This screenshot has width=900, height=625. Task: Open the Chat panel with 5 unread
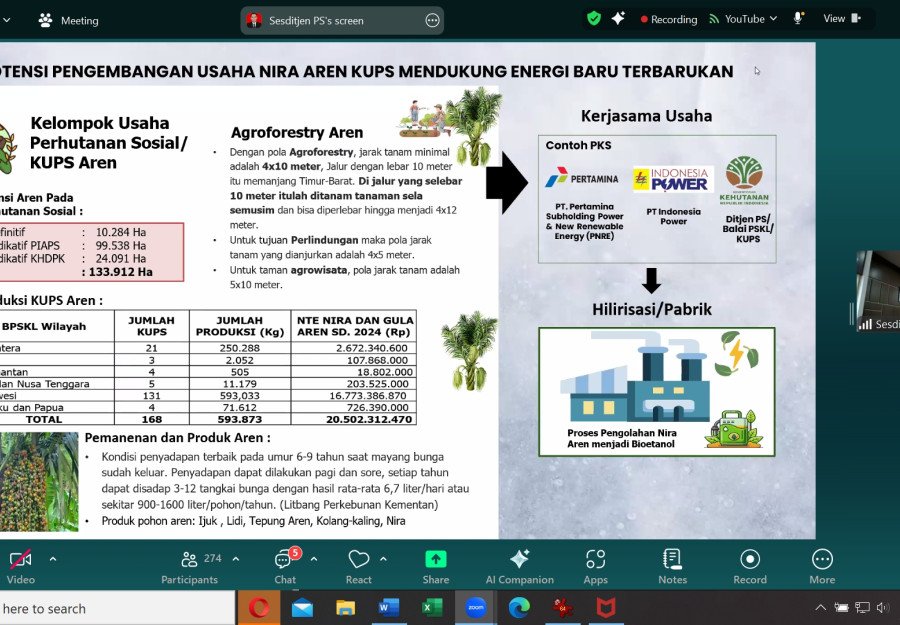point(285,566)
